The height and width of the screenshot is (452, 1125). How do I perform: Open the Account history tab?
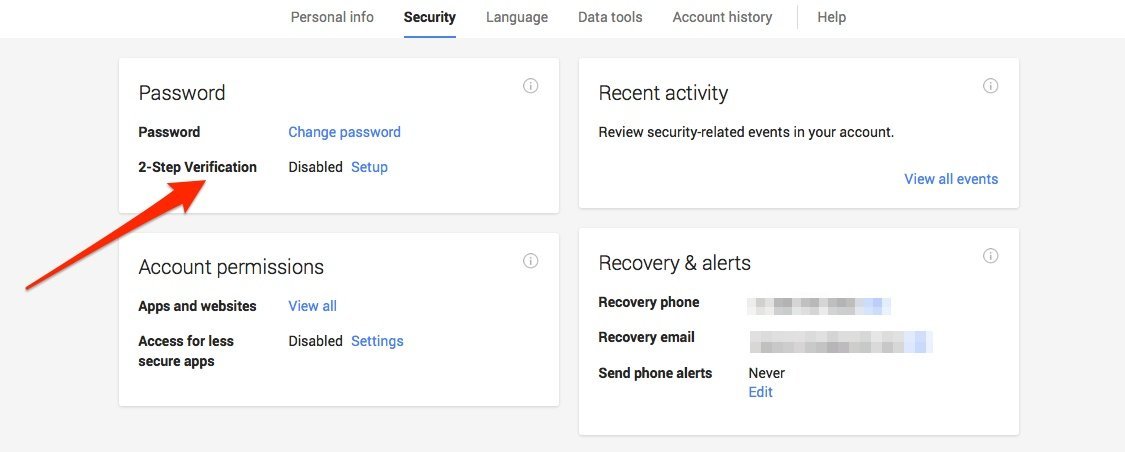722,17
